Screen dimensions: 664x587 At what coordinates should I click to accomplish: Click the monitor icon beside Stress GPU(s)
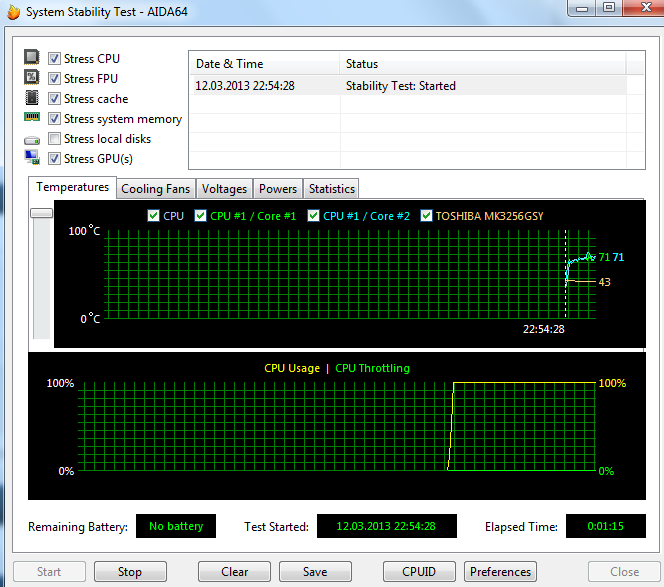coord(32,158)
